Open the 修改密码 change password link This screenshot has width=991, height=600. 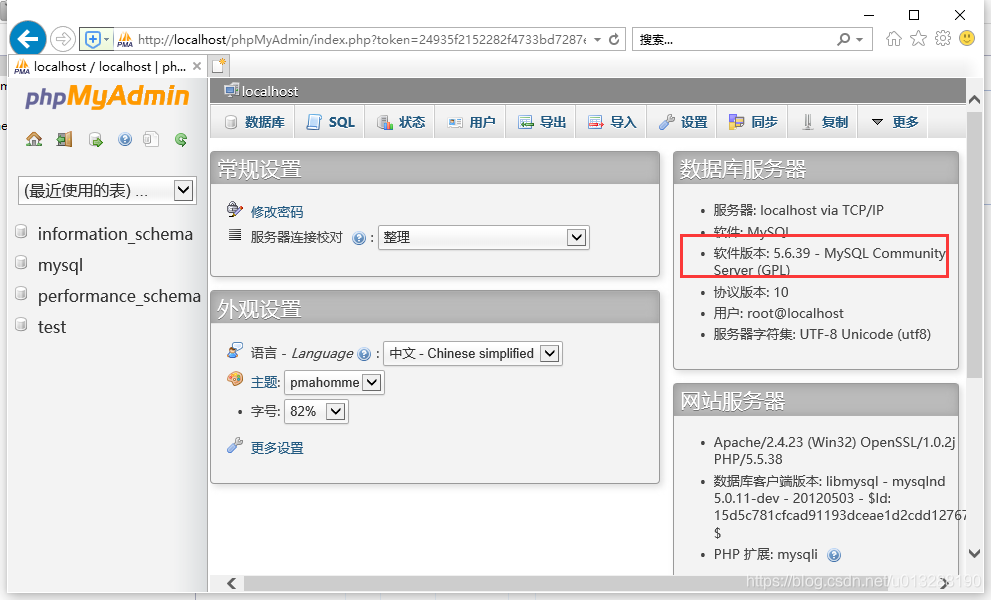[277, 211]
